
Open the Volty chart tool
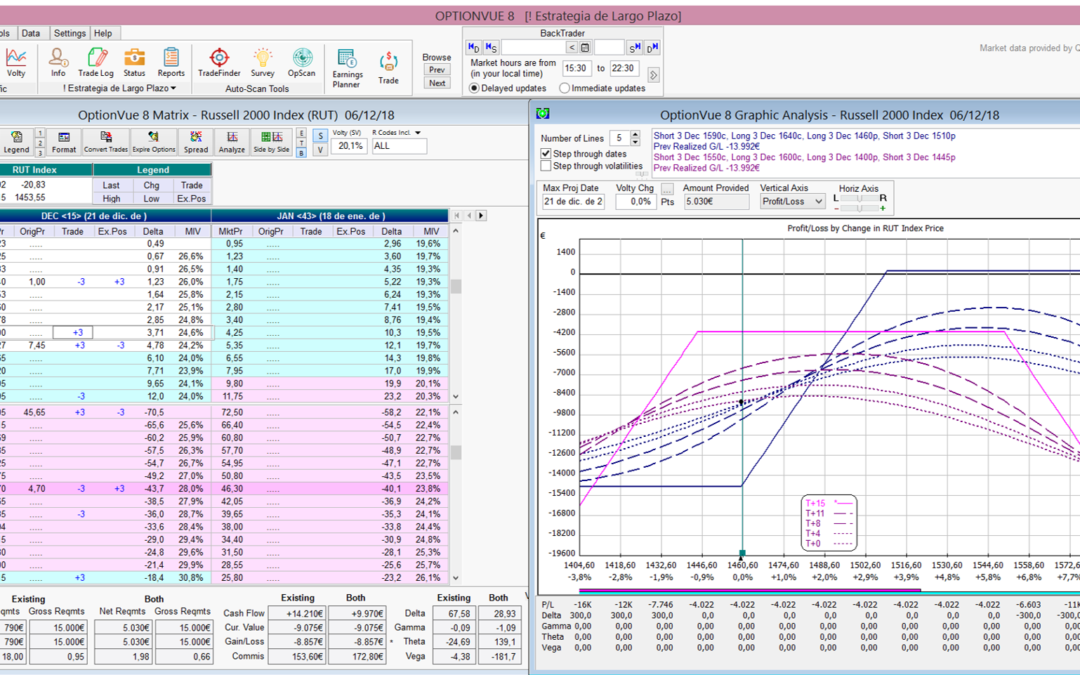point(16,62)
